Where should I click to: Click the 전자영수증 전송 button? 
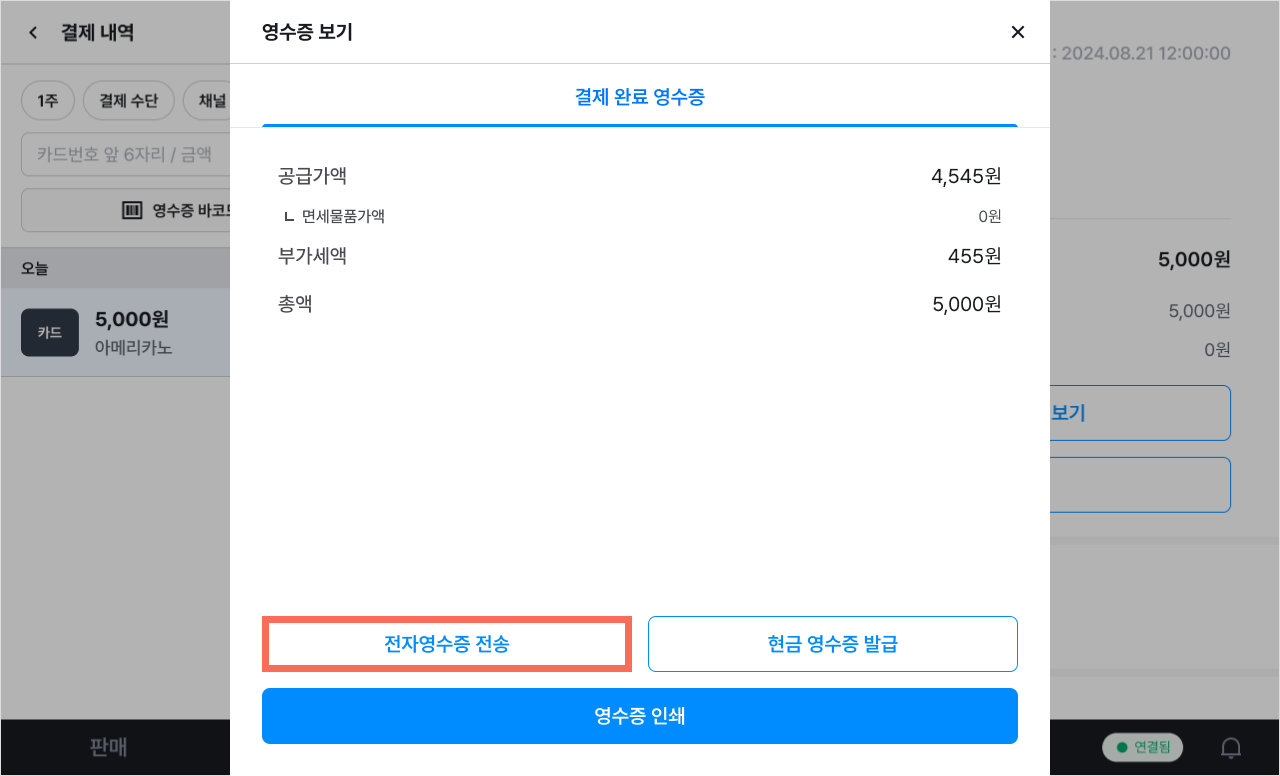[x=447, y=644]
